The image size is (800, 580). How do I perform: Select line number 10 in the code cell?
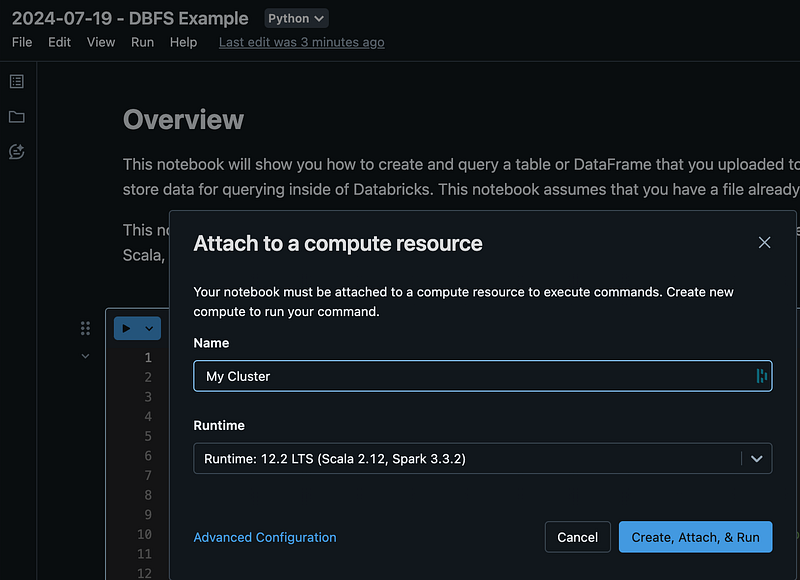[144, 534]
